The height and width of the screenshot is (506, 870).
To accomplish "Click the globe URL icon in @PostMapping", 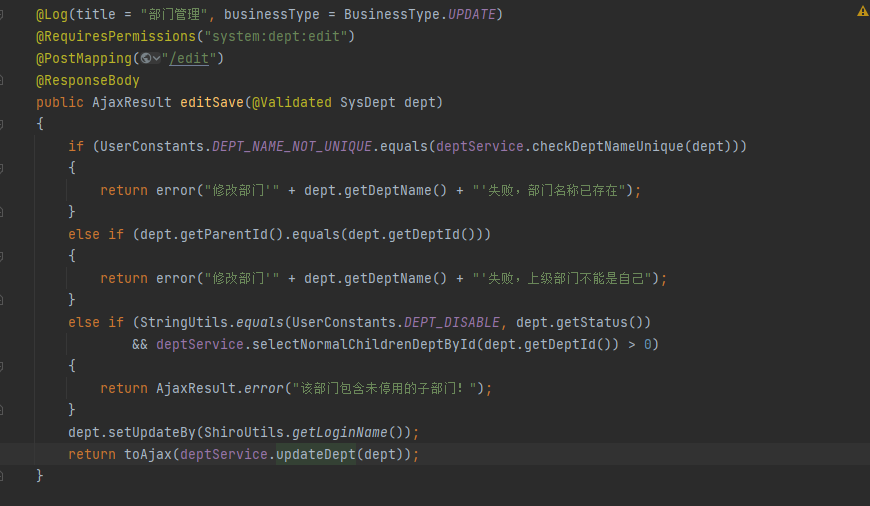I will (x=146, y=58).
